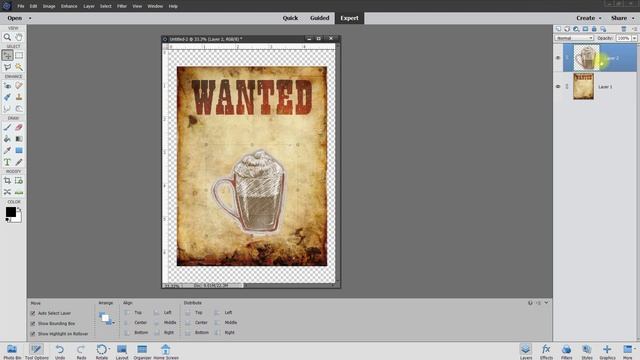Select the Type tool
Screen dimensions: 640x360
[7, 162]
